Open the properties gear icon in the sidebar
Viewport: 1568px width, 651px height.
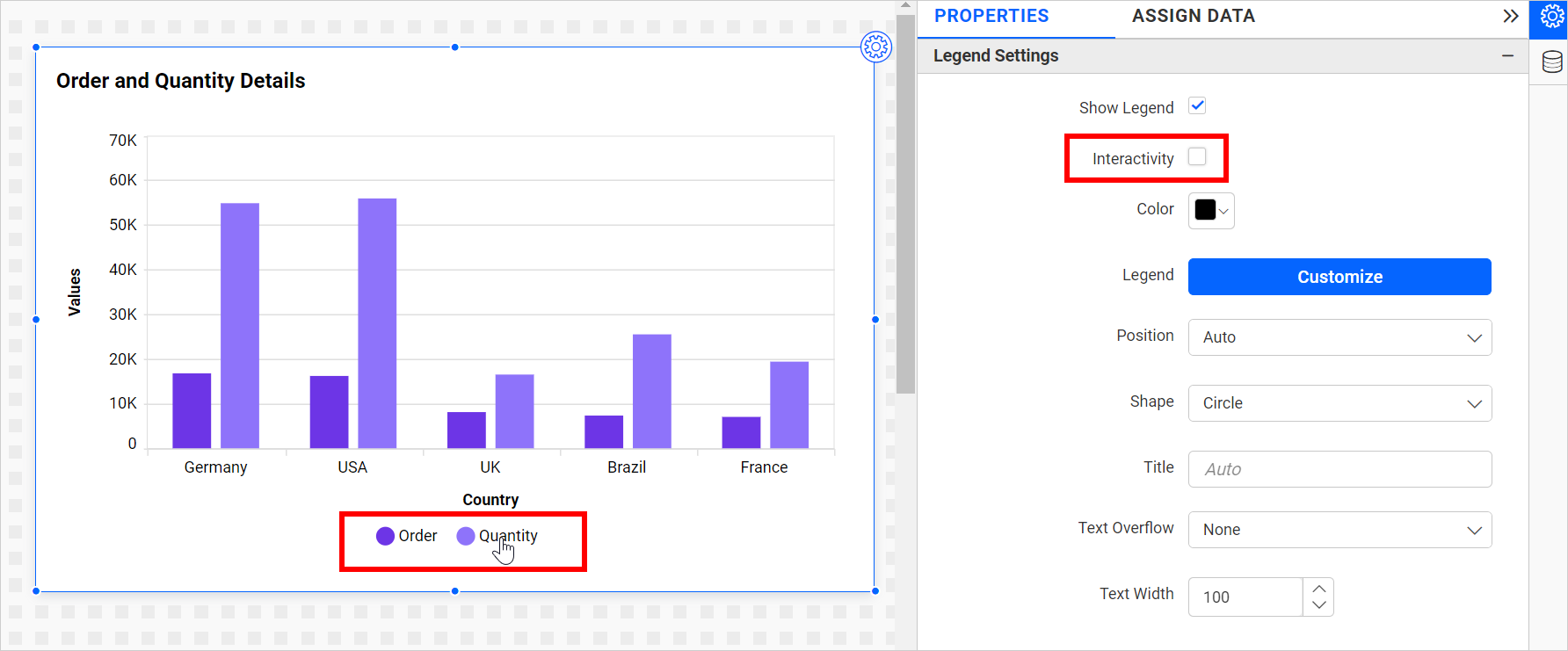point(1551,18)
